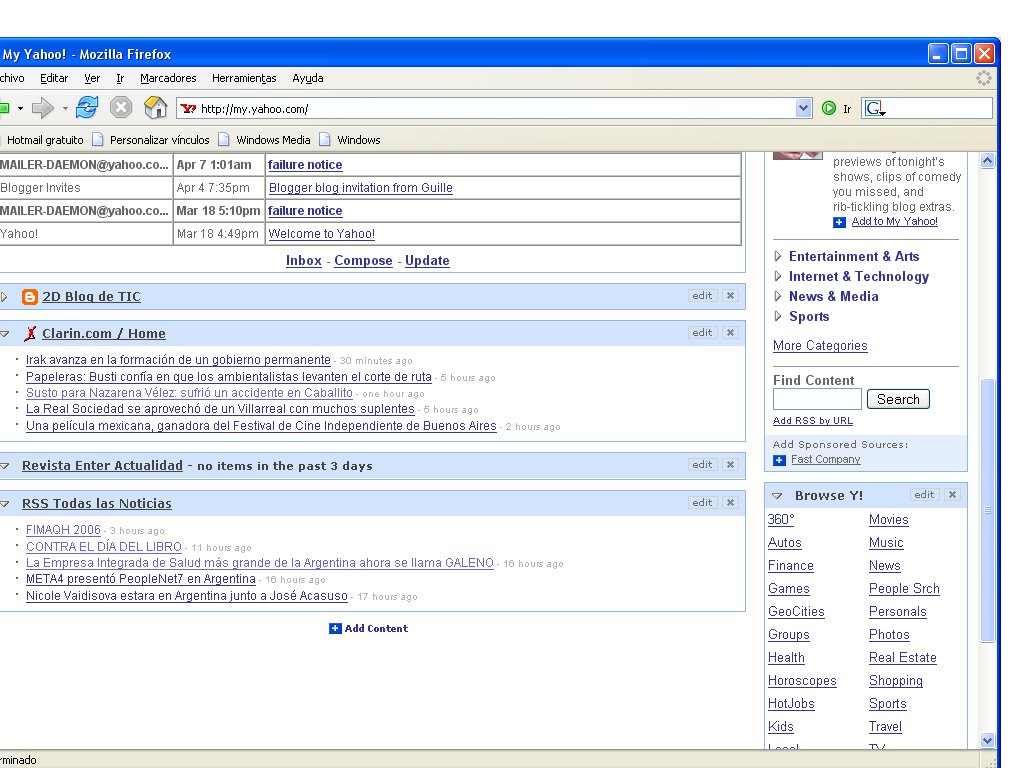Click the Windows bookmark page icon
Viewport: 1024px width, 768px height.
click(325, 140)
